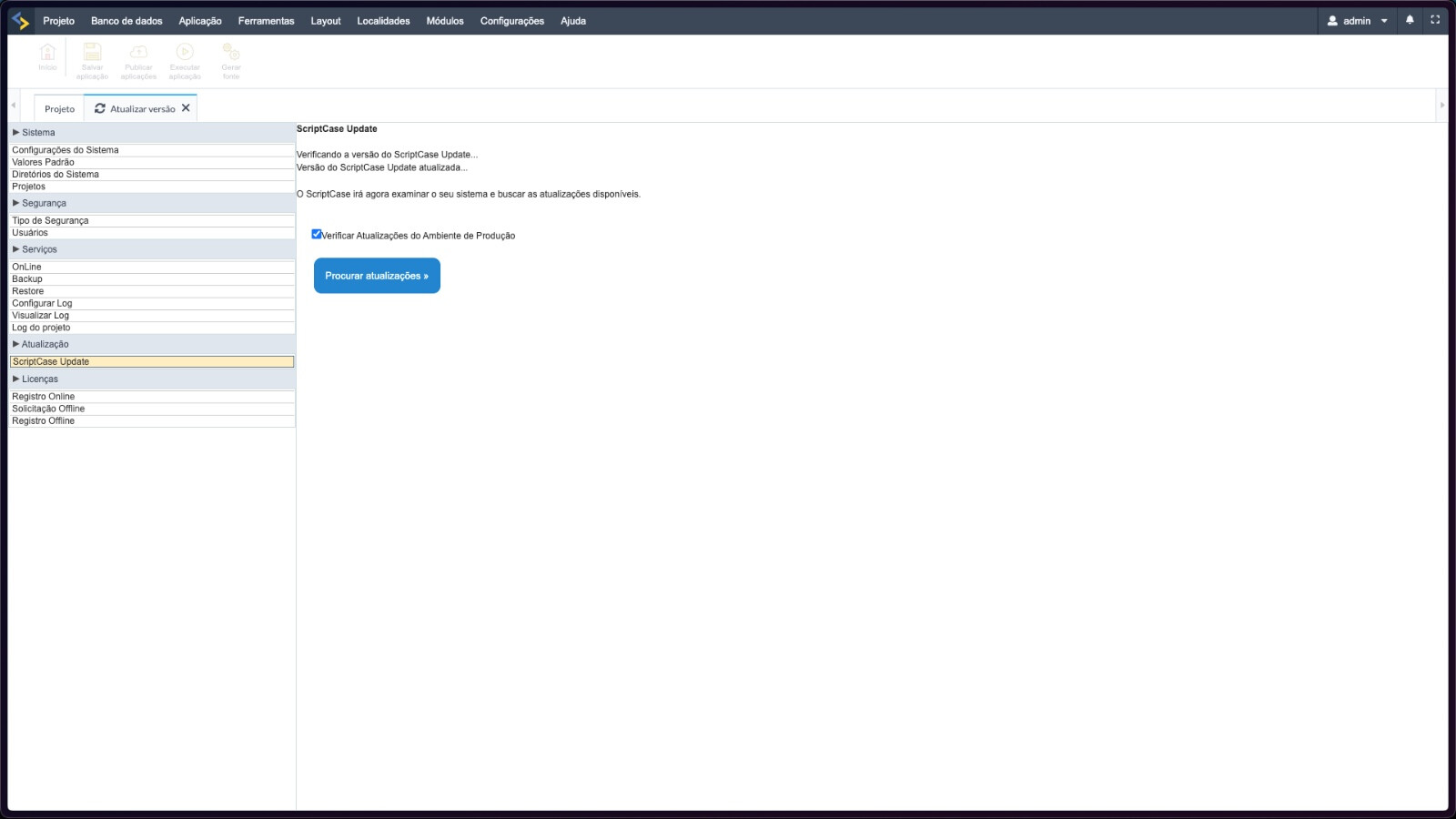
Task: Click the Executar aplicação play icon
Action: (185, 53)
